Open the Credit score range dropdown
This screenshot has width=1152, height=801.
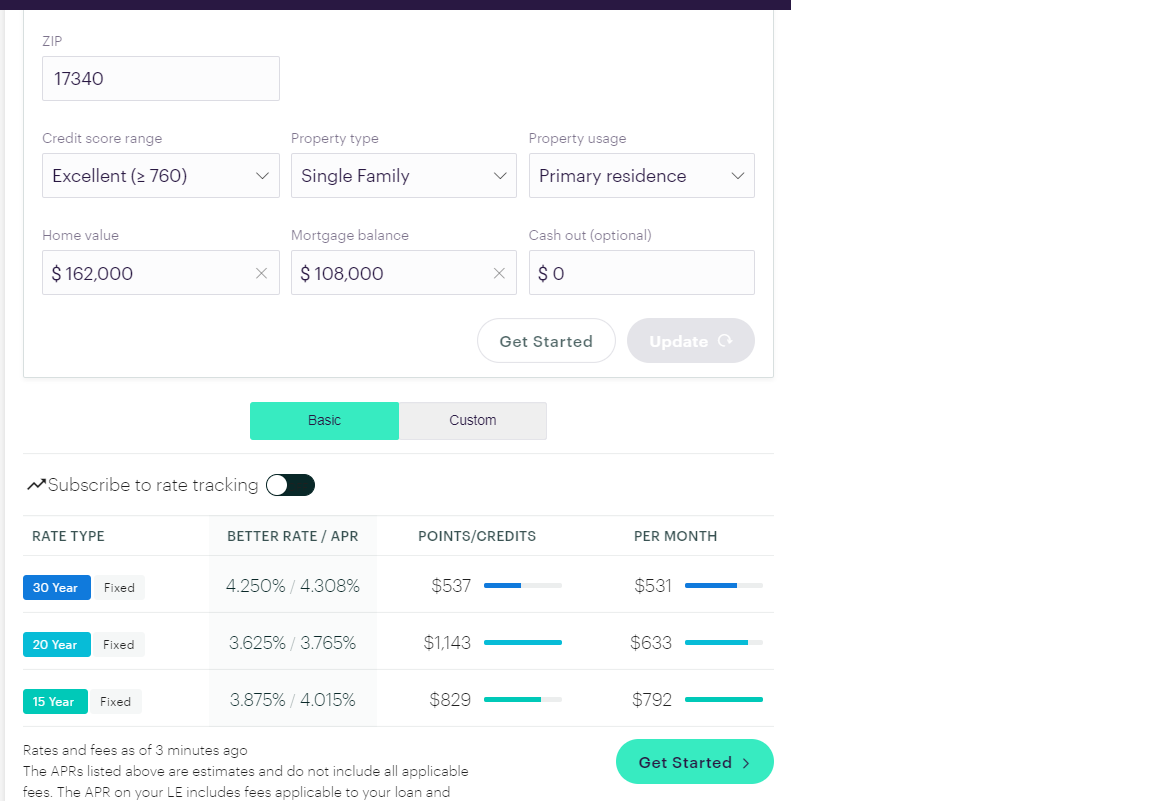pos(160,176)
